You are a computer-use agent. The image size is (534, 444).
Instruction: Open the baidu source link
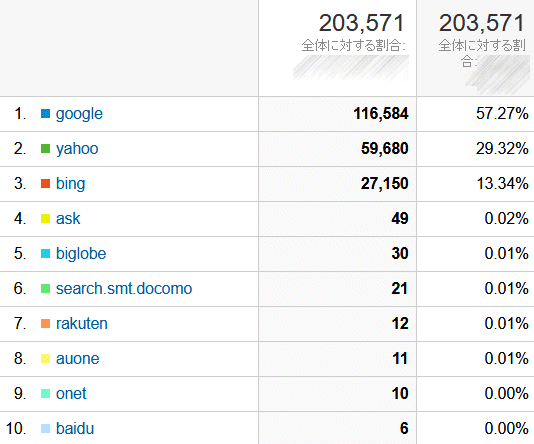pos(75,428)
